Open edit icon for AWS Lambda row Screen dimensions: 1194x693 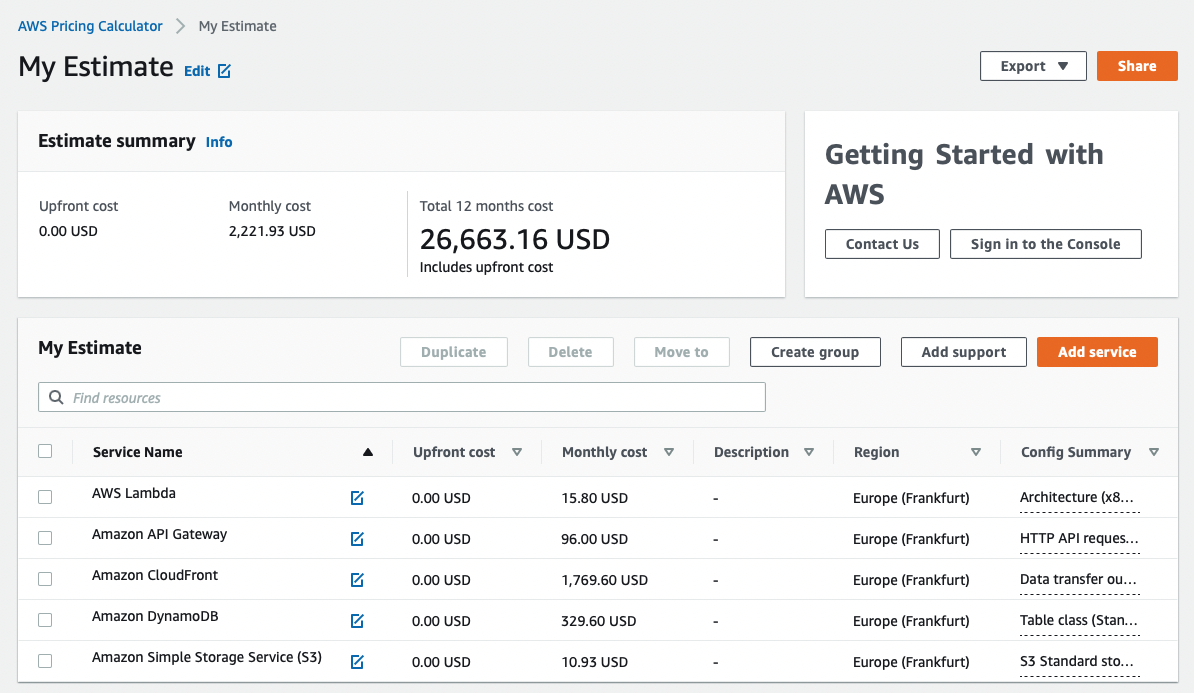357,498
